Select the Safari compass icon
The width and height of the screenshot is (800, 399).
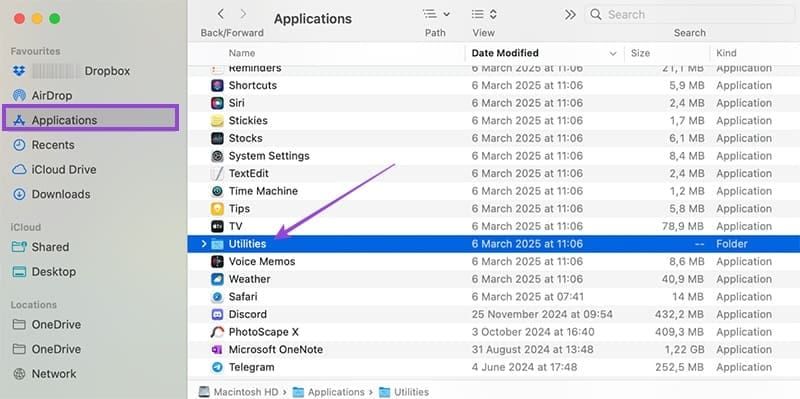coord(217,297)
